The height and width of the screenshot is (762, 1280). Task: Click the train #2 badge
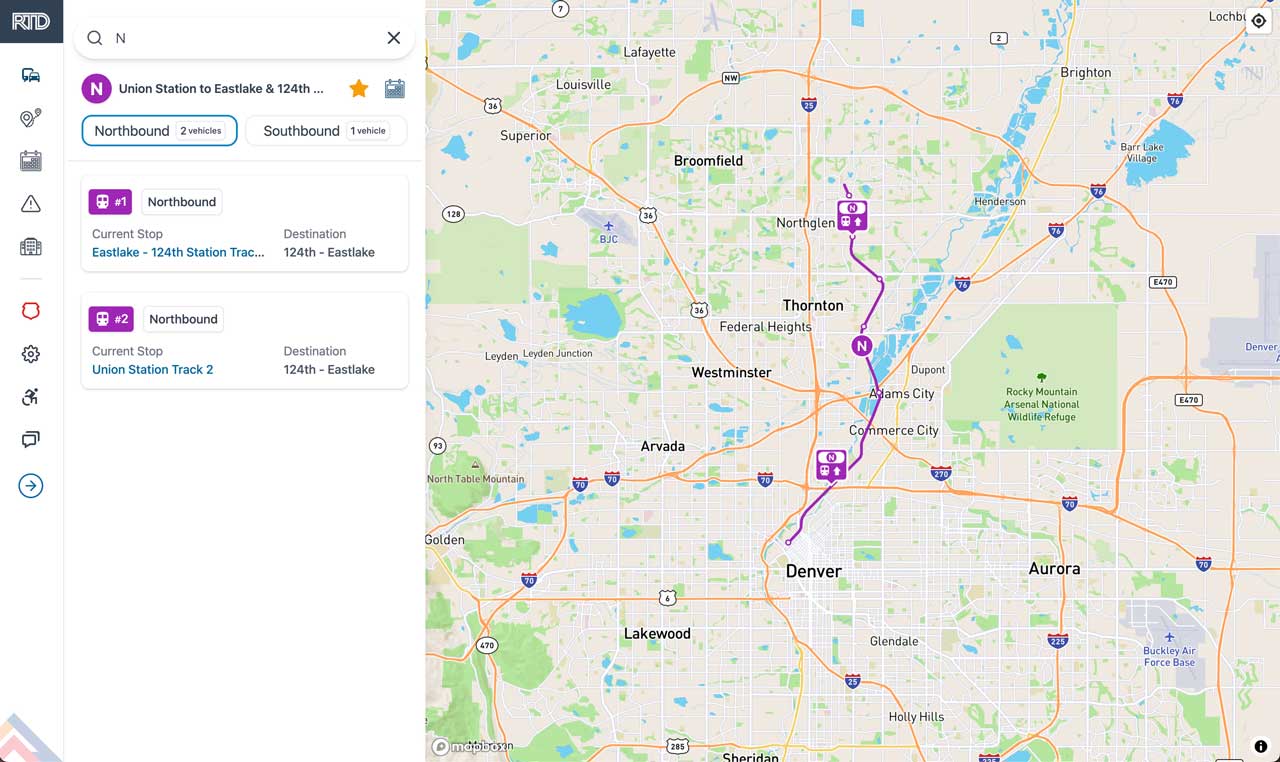point(111,319)
